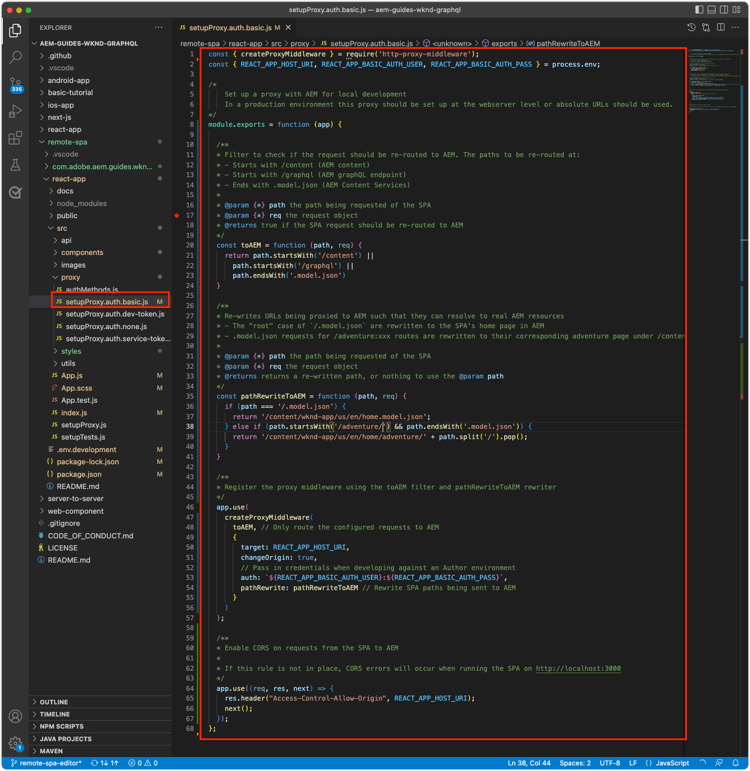Open the Search view in activity bar
The height and width of the screenshot is (771, 750).
(x=15, y=58)
